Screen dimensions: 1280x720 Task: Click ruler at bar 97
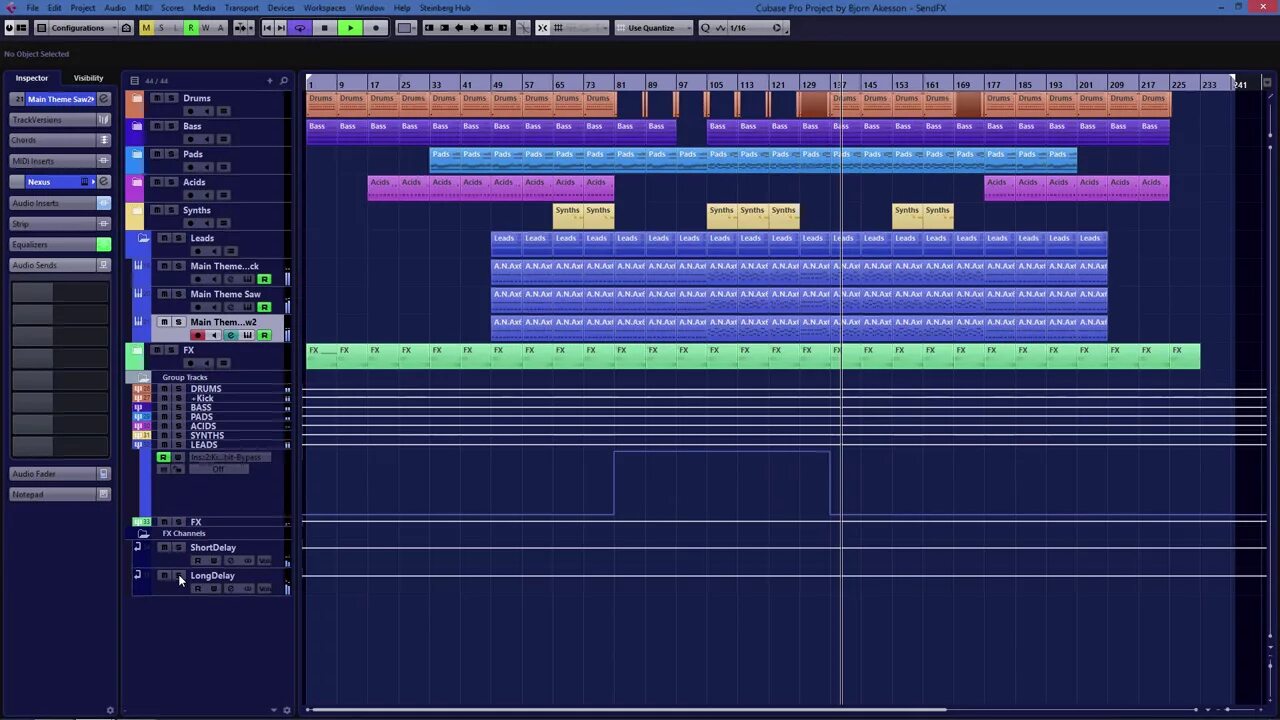(x=683, y=85)
